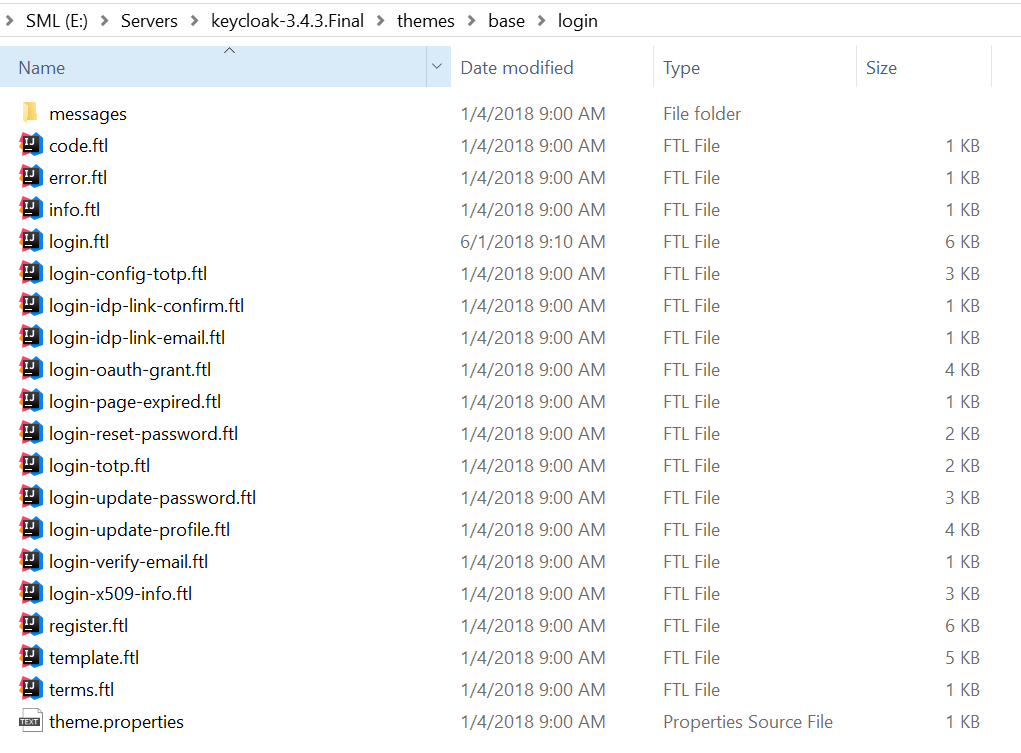Click the theme.properties text file icon
Viewport: 1021px width, 753px height.
(x=31, y=720)
